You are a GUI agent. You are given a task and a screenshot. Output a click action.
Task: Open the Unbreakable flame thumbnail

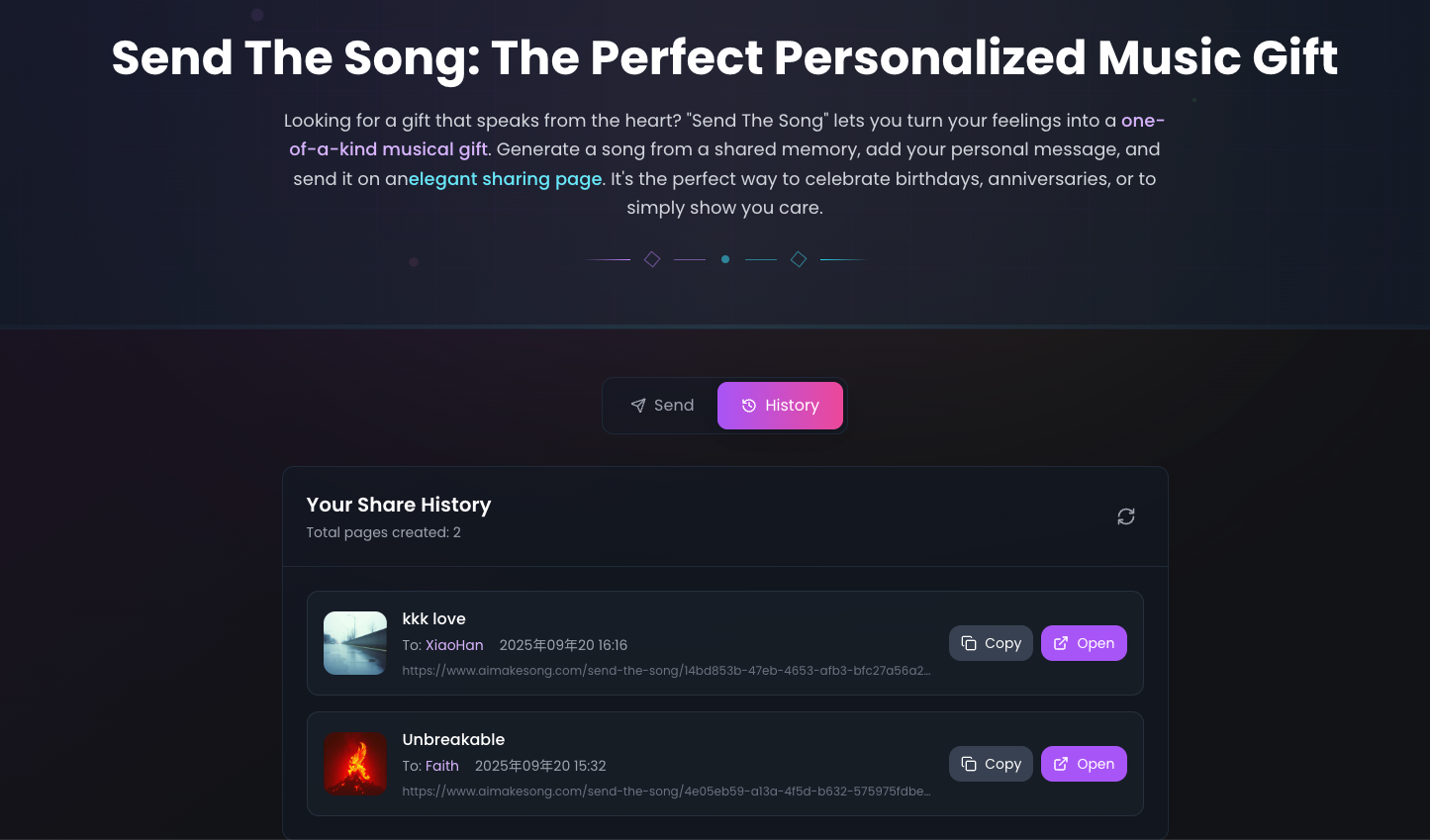[354, 763]
